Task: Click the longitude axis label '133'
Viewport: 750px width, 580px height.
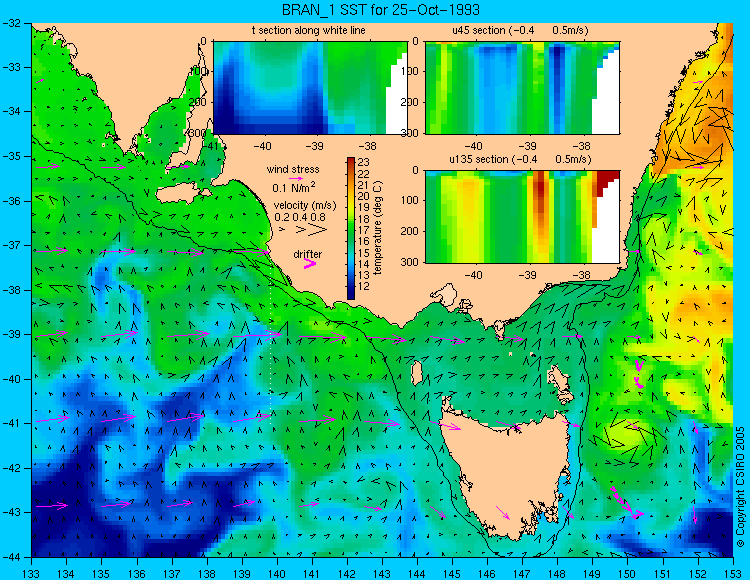Action: 32,573
